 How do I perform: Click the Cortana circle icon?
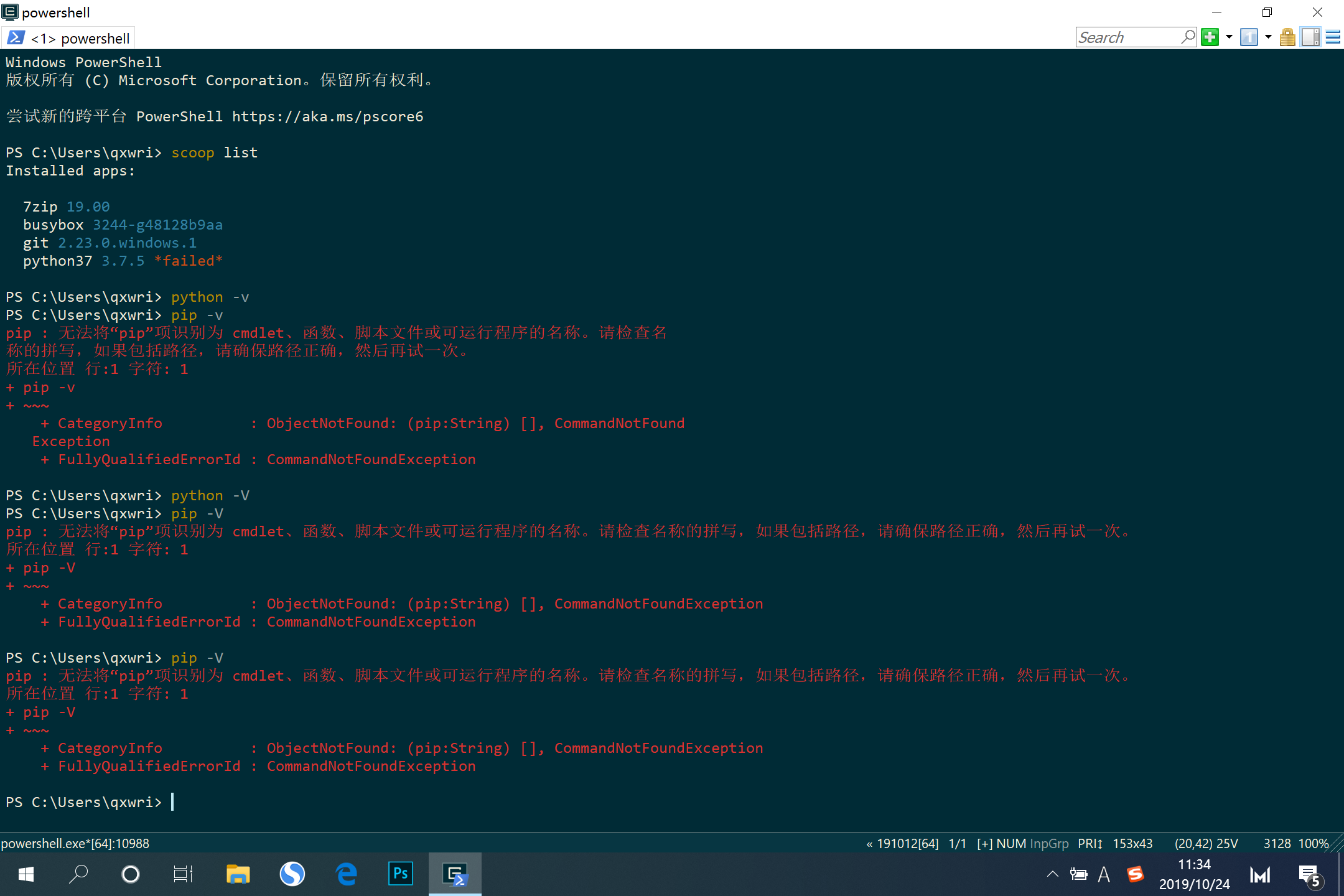(131, 874)
